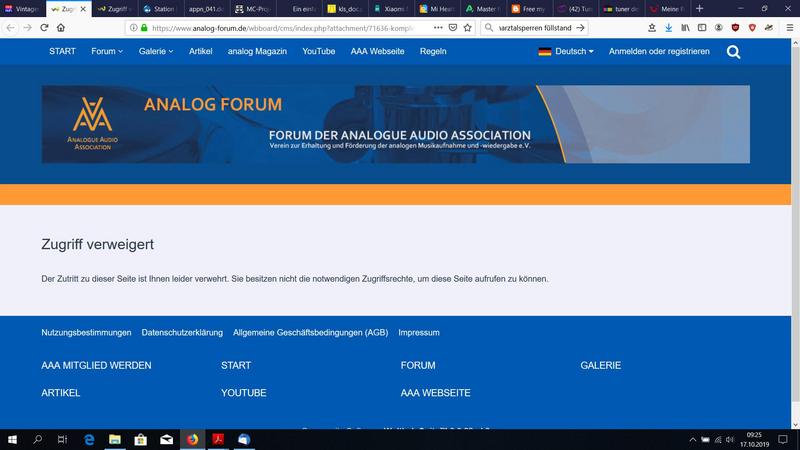
Task: Open File Explorer from taskbar
Action: pos(115,439)
